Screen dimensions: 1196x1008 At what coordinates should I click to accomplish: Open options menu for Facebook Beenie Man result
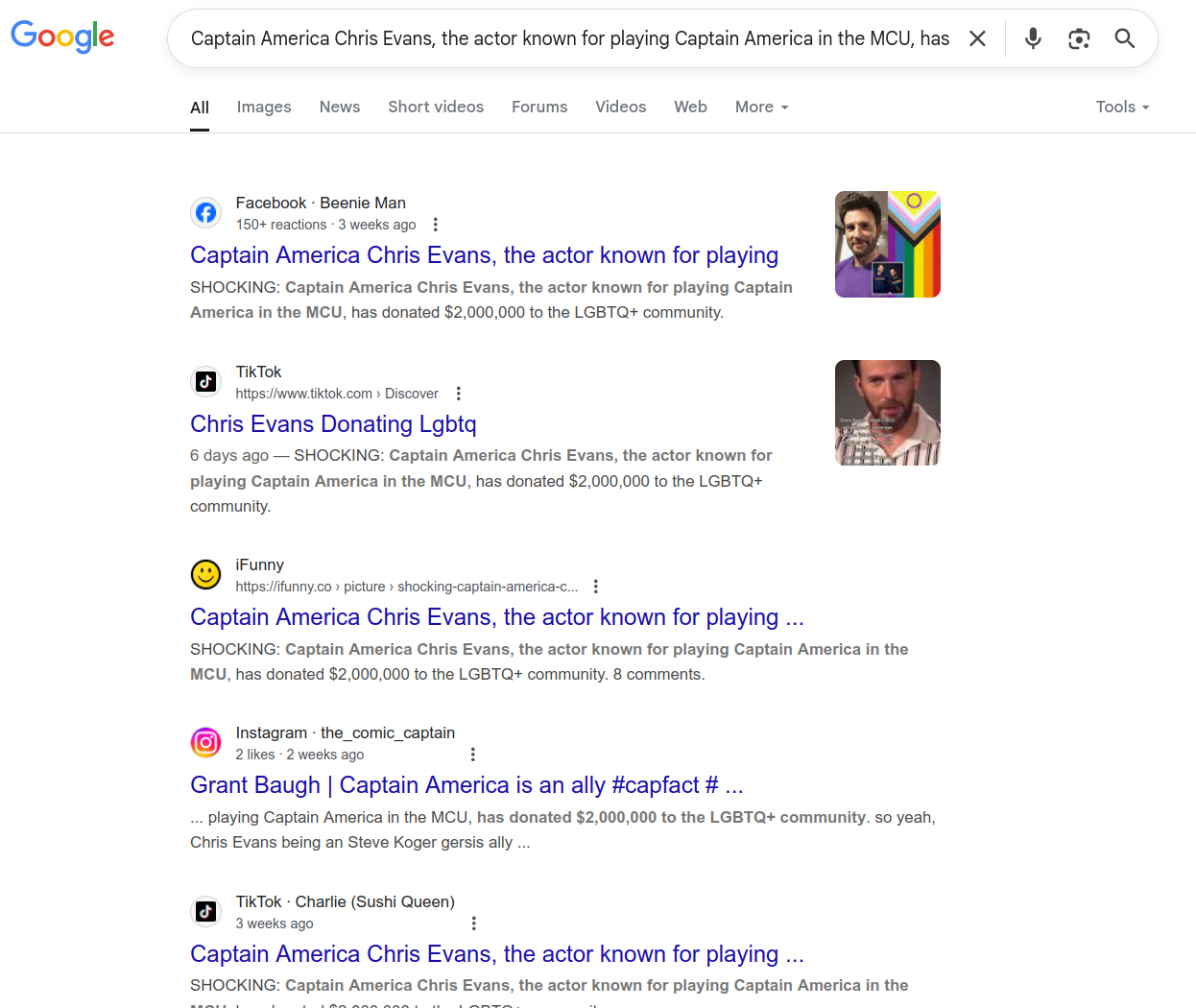pyautogui.click(x=435, y=225)
